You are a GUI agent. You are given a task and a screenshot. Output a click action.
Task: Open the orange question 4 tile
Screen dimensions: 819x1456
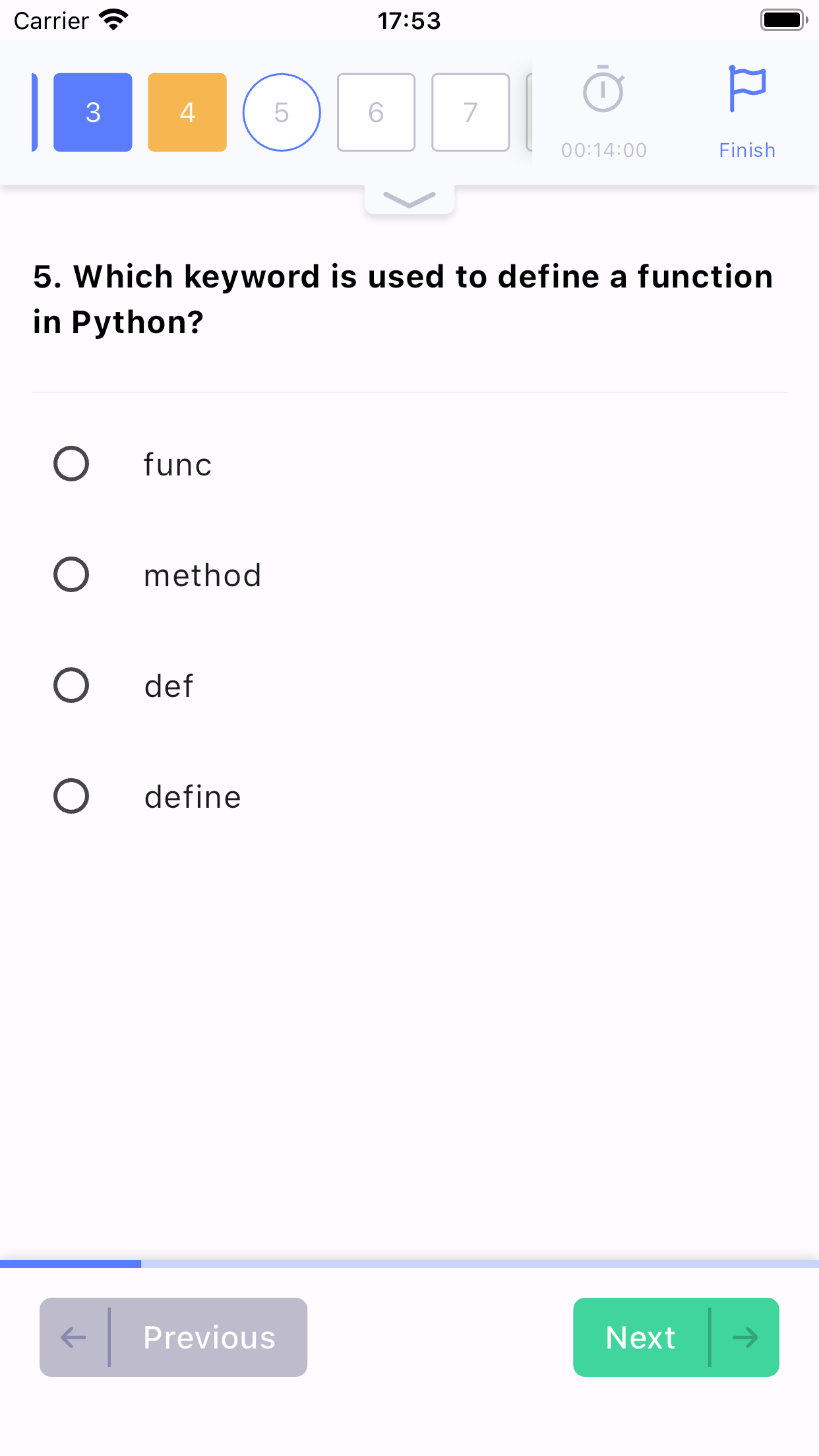pos(187,112)
